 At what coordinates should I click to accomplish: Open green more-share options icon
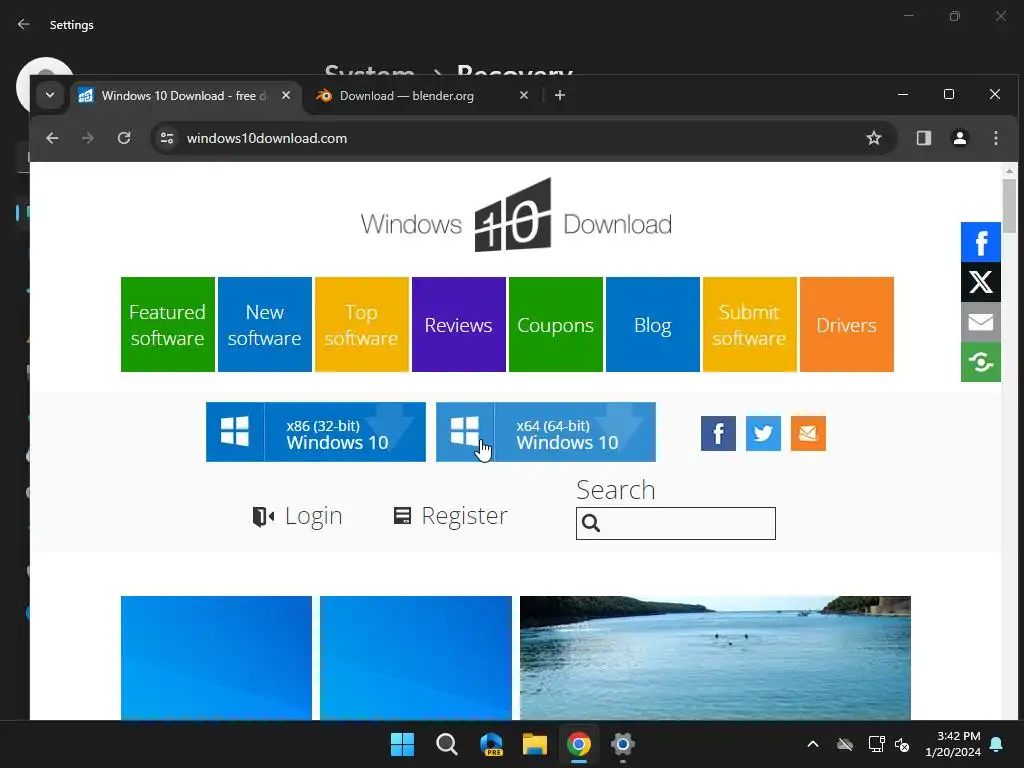click(x=981, y=362)
